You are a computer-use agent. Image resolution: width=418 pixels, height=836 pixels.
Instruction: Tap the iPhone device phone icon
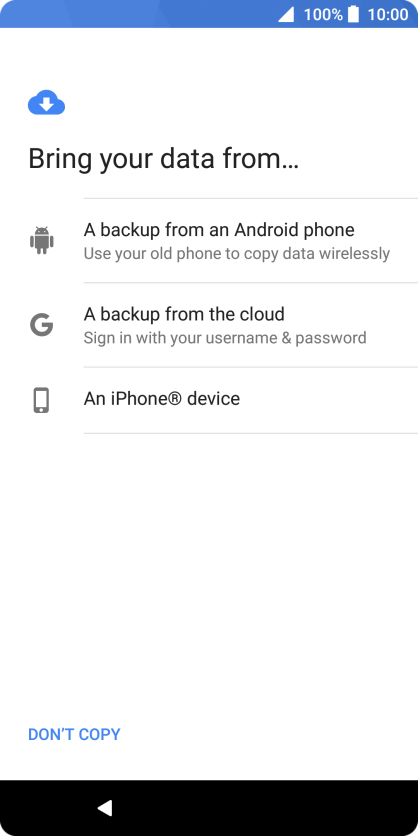(x=41, y=400)
